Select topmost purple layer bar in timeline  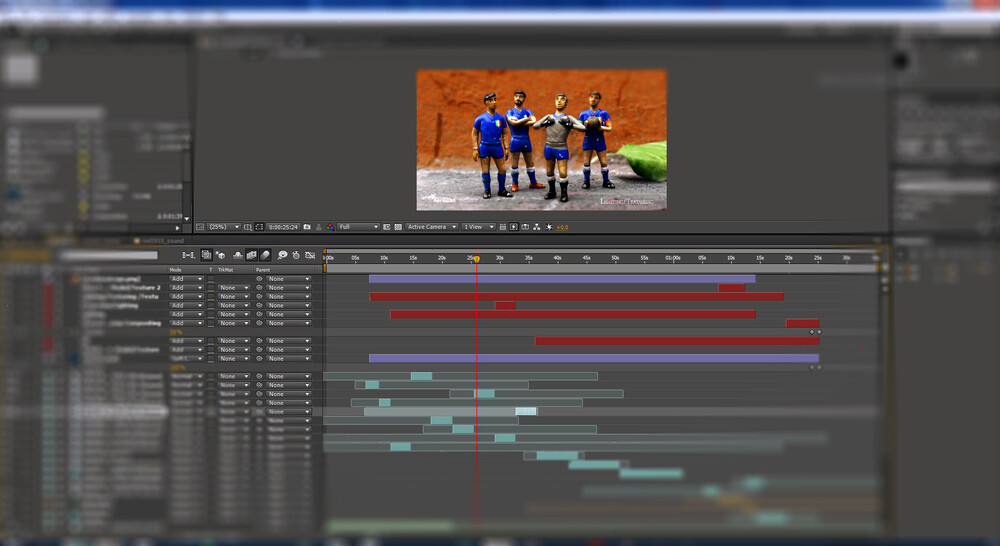click(562, 279)
